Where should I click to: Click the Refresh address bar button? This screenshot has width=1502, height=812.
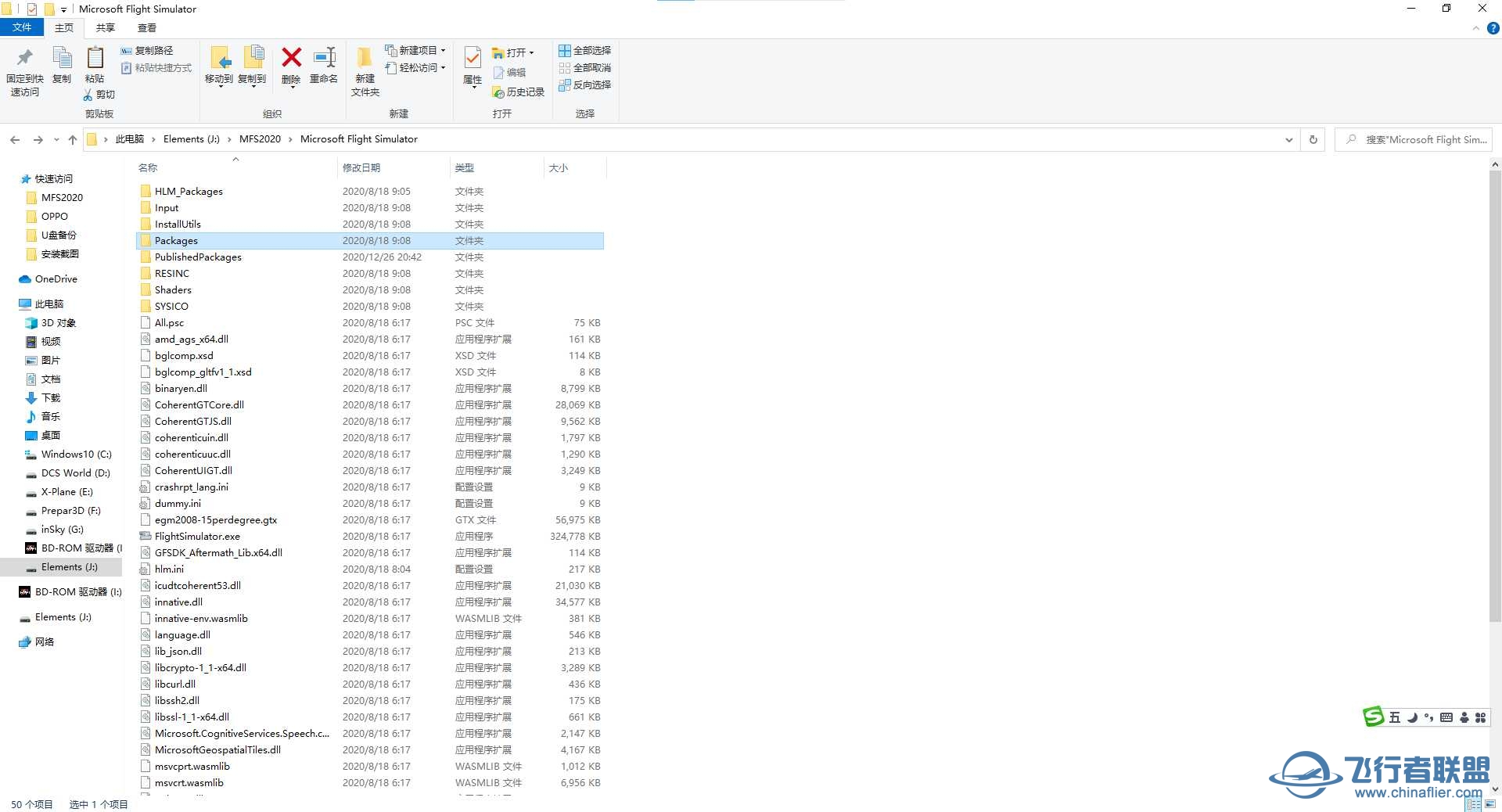[1313, 139]
